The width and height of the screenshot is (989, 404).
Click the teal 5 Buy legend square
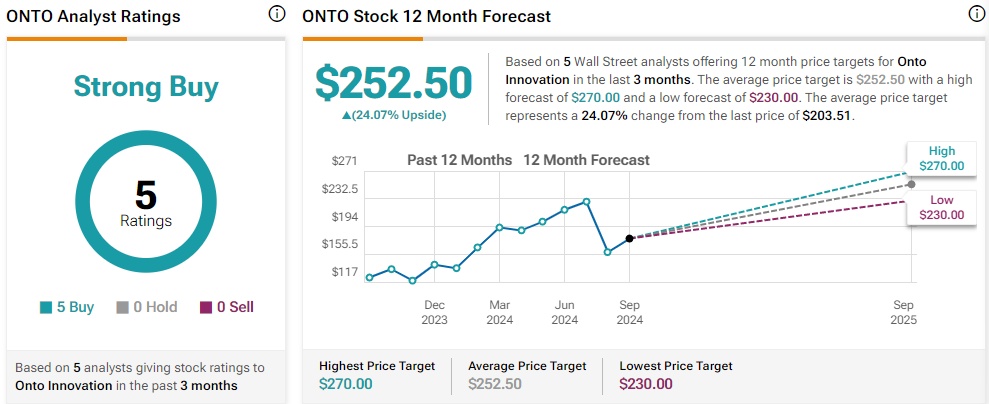tap(47, 308)
